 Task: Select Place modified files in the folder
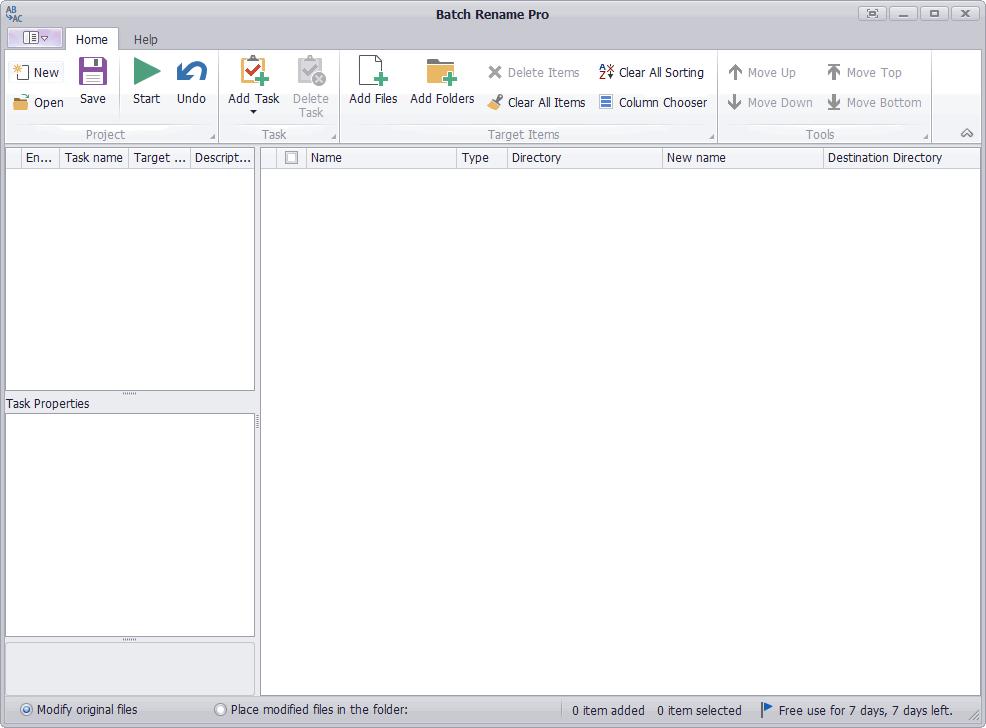(x=311, y=710)
